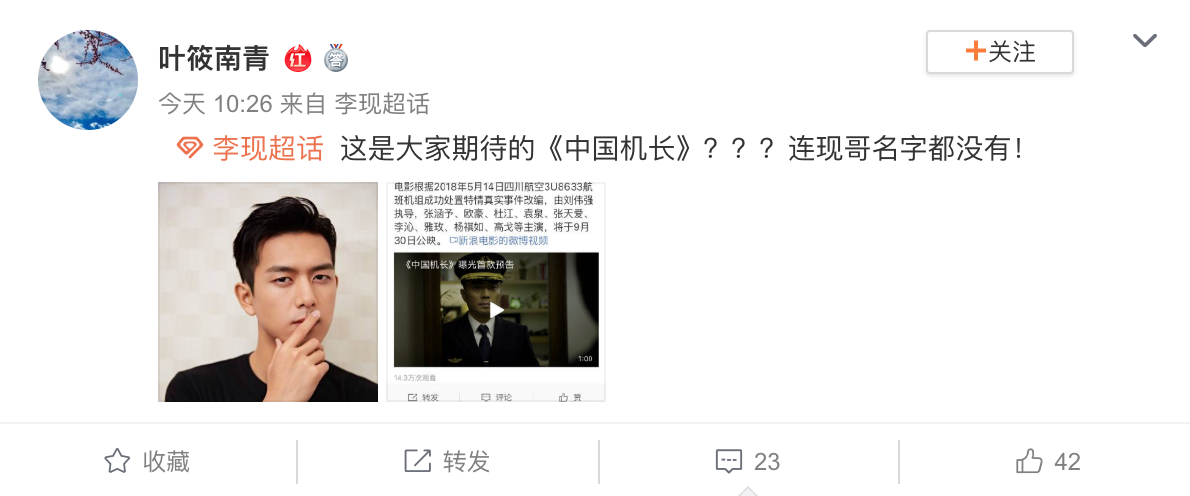Click the 答 medal badge icon
Screen dimensions: 1190x496
click(336, 58)
